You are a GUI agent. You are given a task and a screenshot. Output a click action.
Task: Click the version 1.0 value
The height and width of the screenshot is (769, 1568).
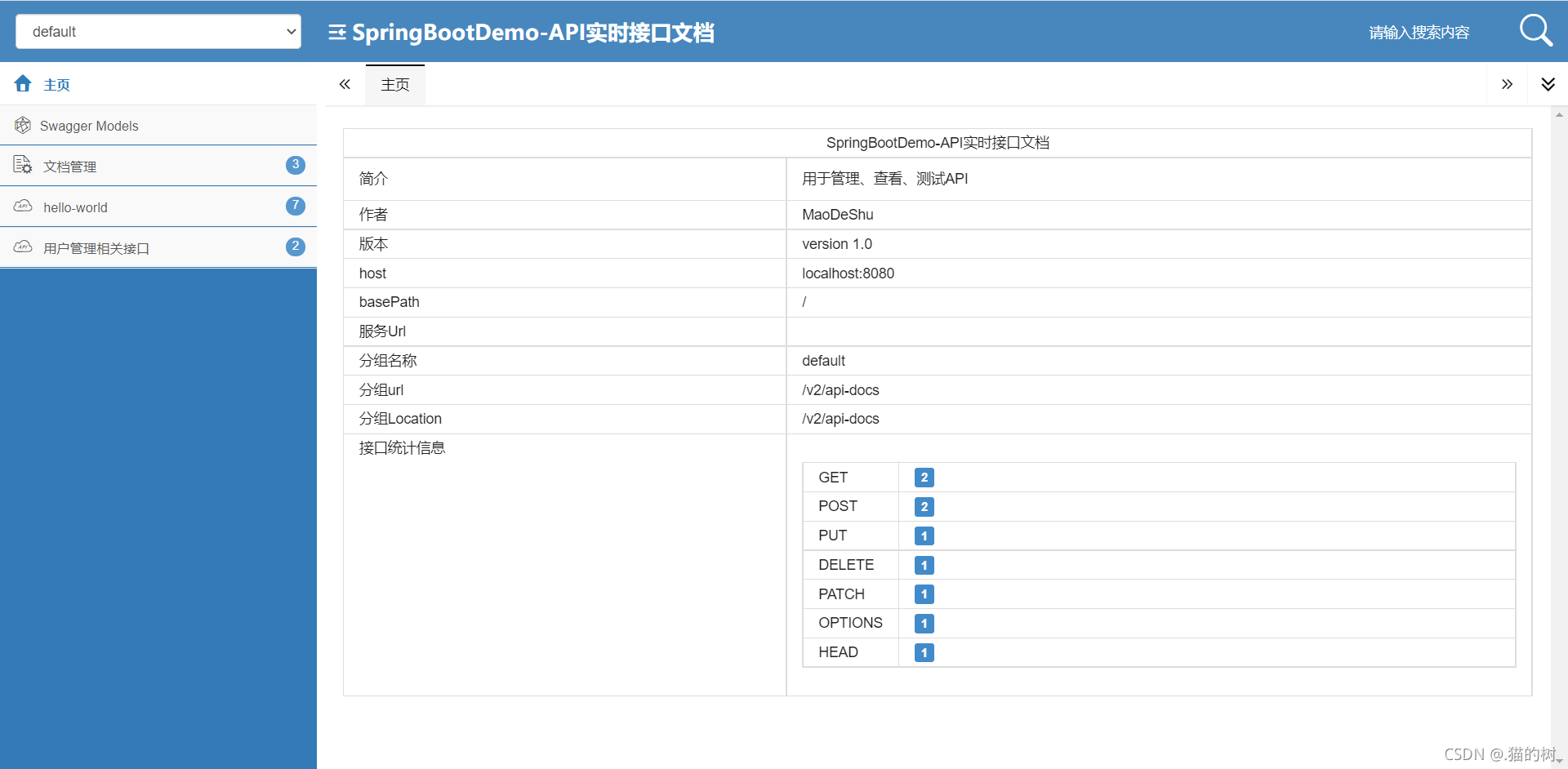837,244
